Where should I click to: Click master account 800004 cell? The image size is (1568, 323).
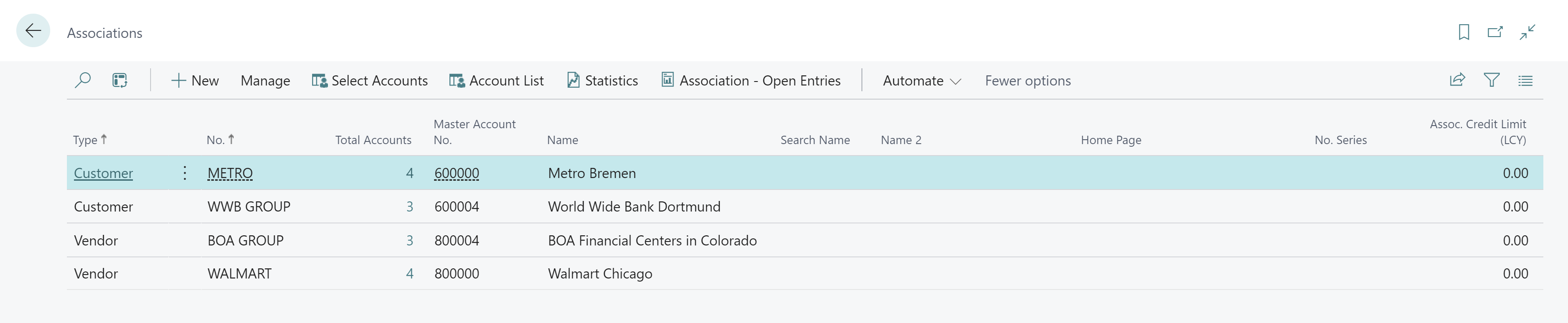pos(456,240)
